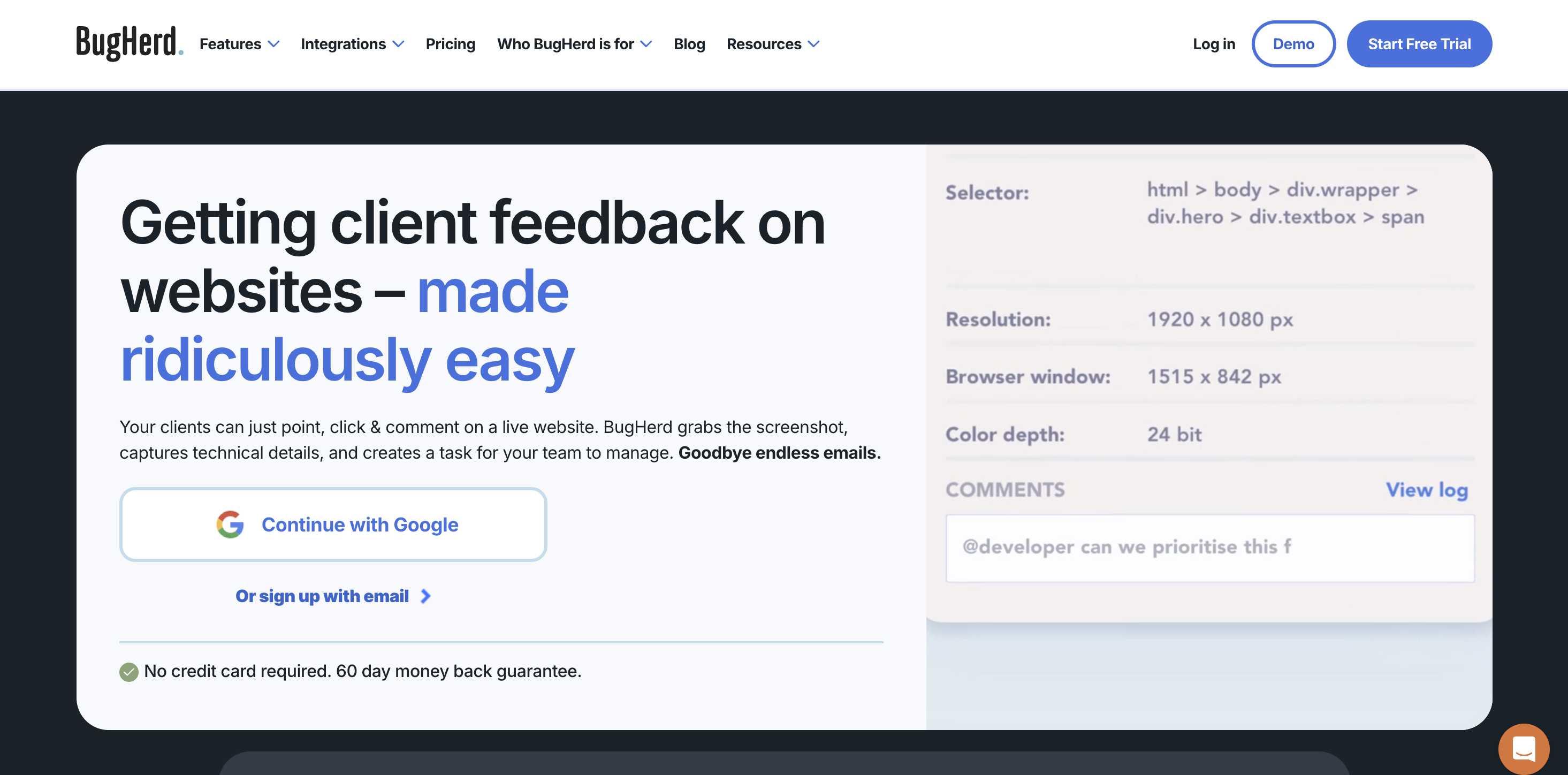Visit the Blog
This screenshot has height=775, width=1568.
click(689, 44)
